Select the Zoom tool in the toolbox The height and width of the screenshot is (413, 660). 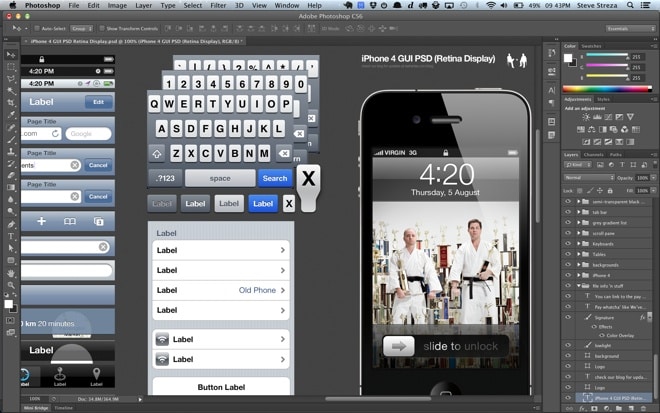tap(11, 285)
